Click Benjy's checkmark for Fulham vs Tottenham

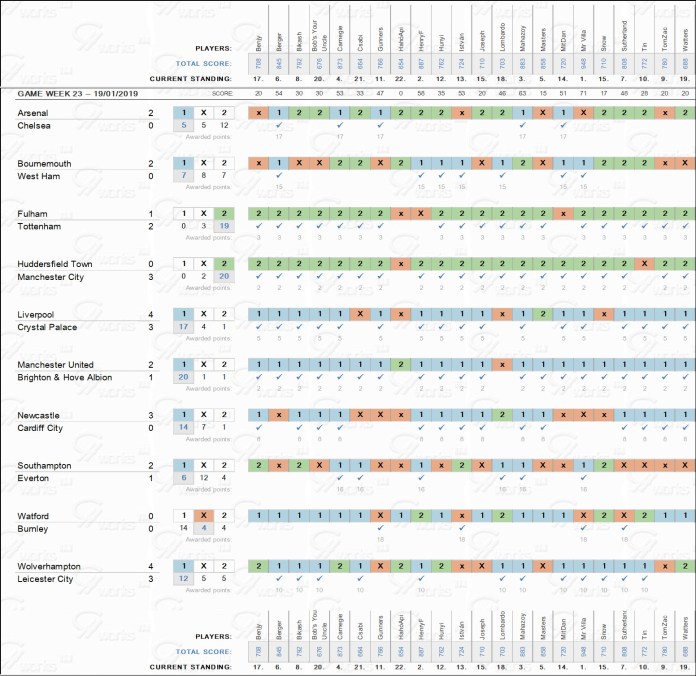[x=258, y=226]
